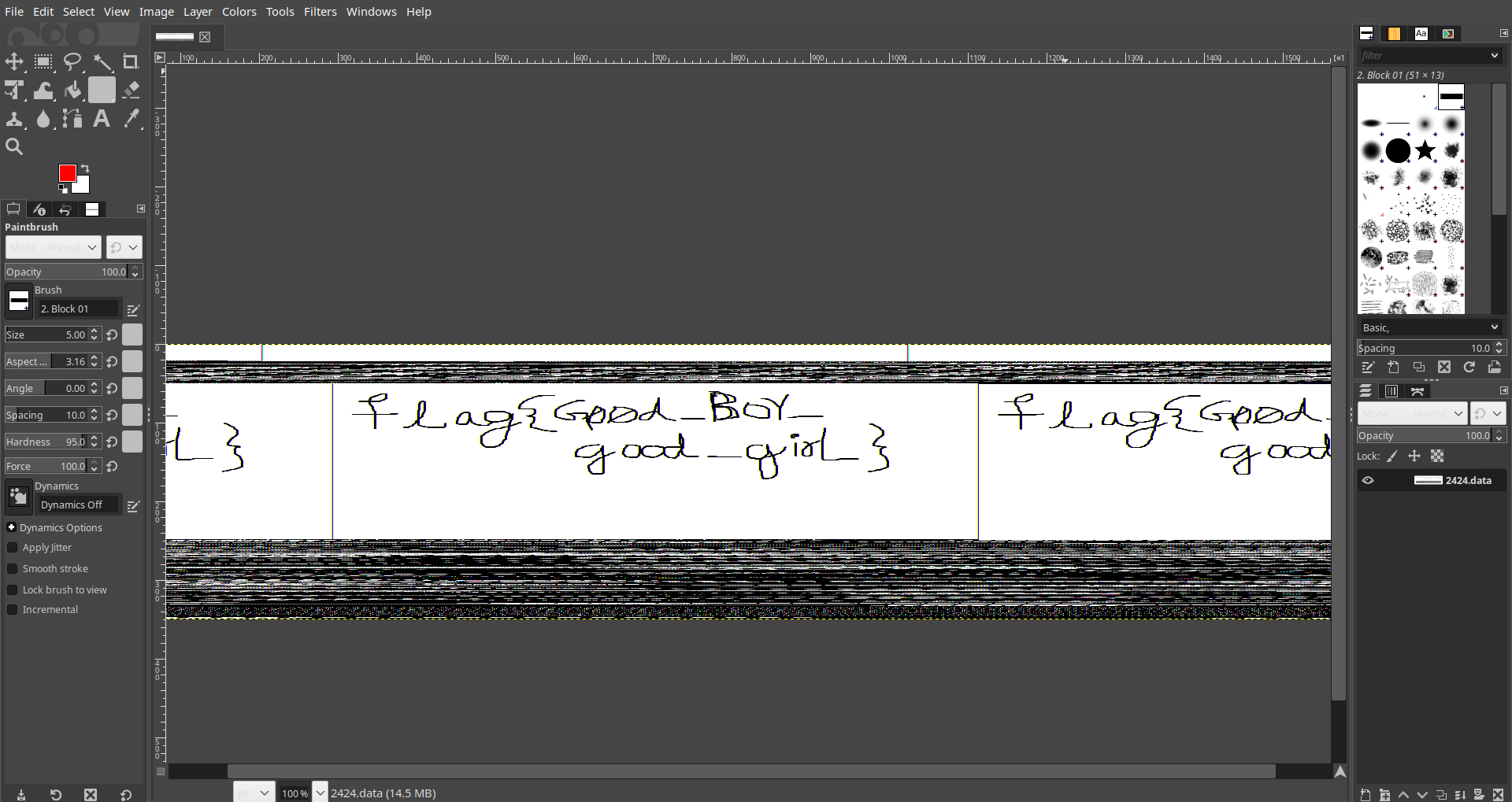1512x802 pixels.
Task: Toggle visibility of 2424.data layer
Action: click(x=1368, y=481)
